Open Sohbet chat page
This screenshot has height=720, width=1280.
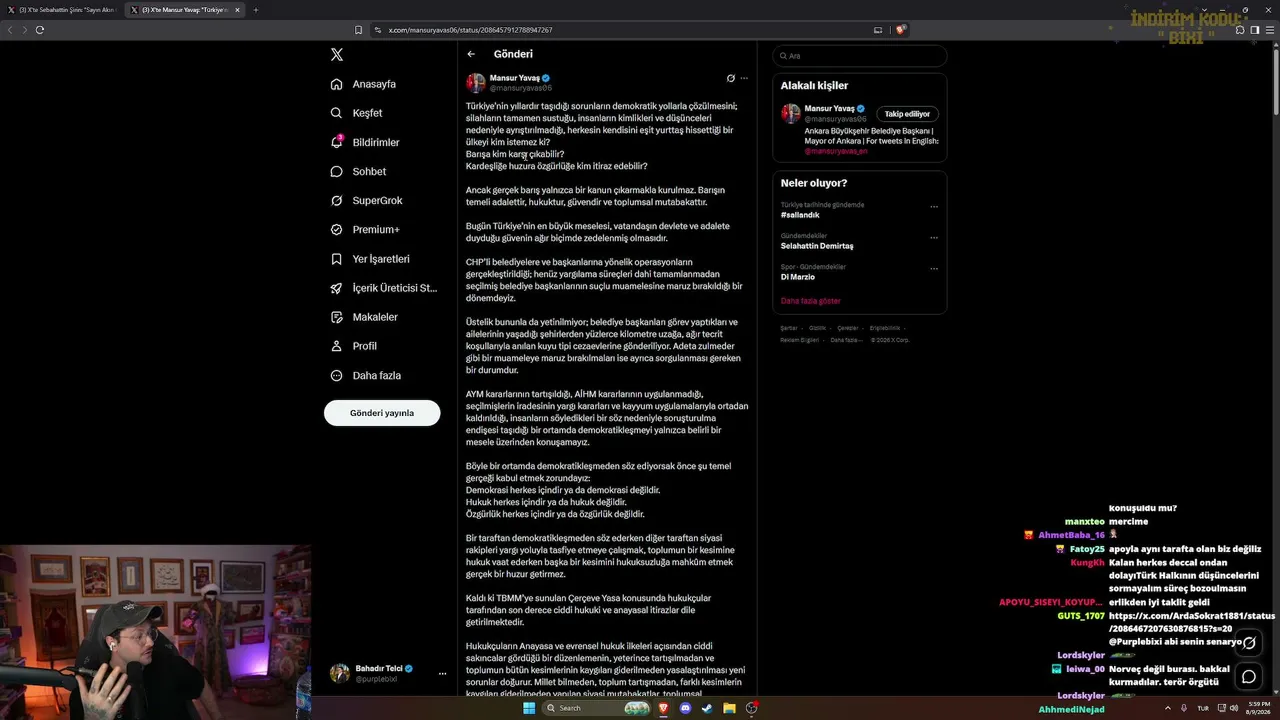coord(358,171)
